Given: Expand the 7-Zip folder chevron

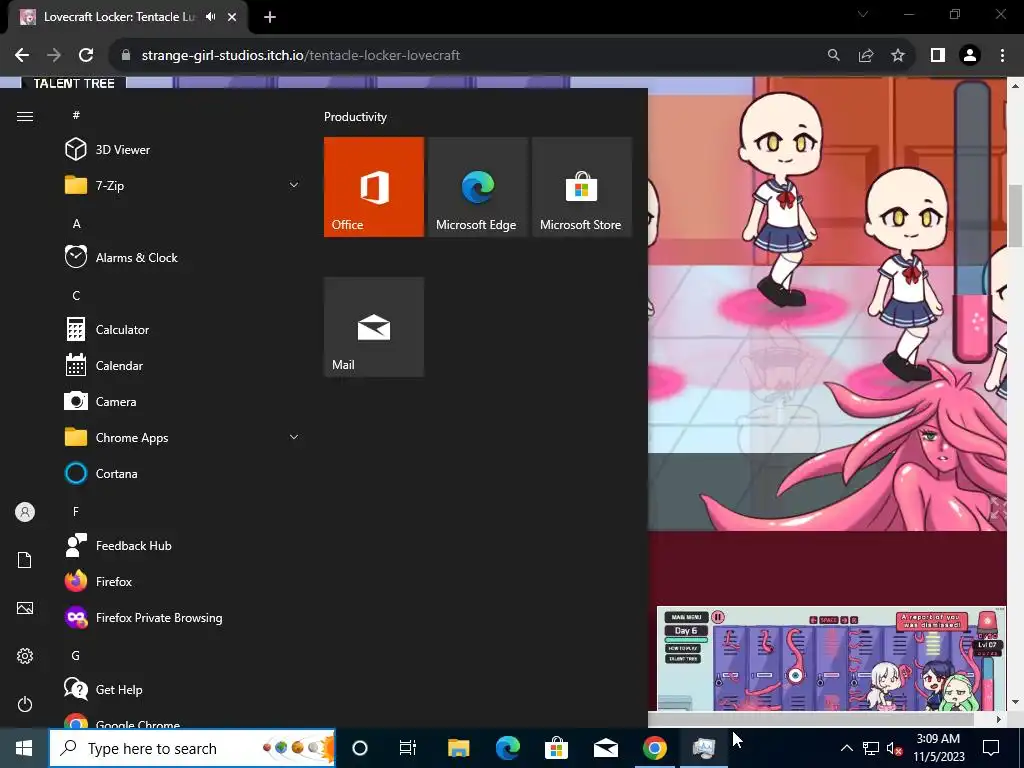Looking at the screenshot, I should 294,185.
